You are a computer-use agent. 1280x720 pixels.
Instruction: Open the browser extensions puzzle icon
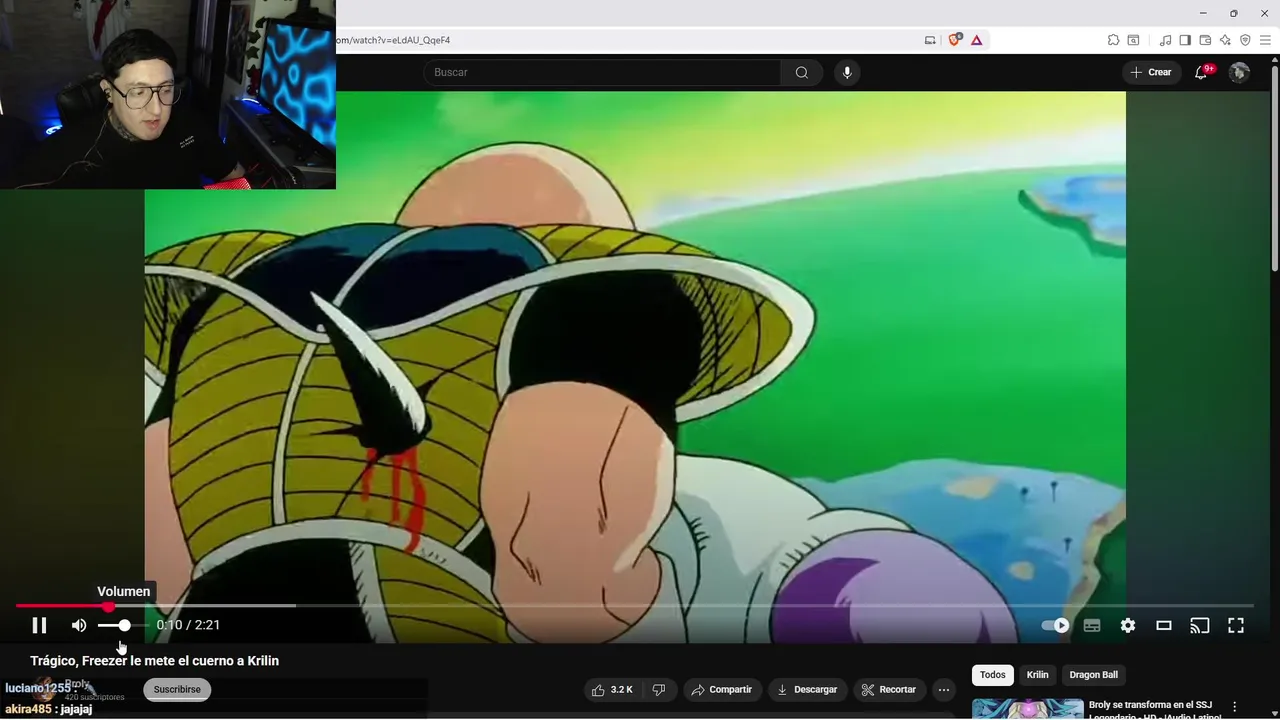tap(1113, 40)
